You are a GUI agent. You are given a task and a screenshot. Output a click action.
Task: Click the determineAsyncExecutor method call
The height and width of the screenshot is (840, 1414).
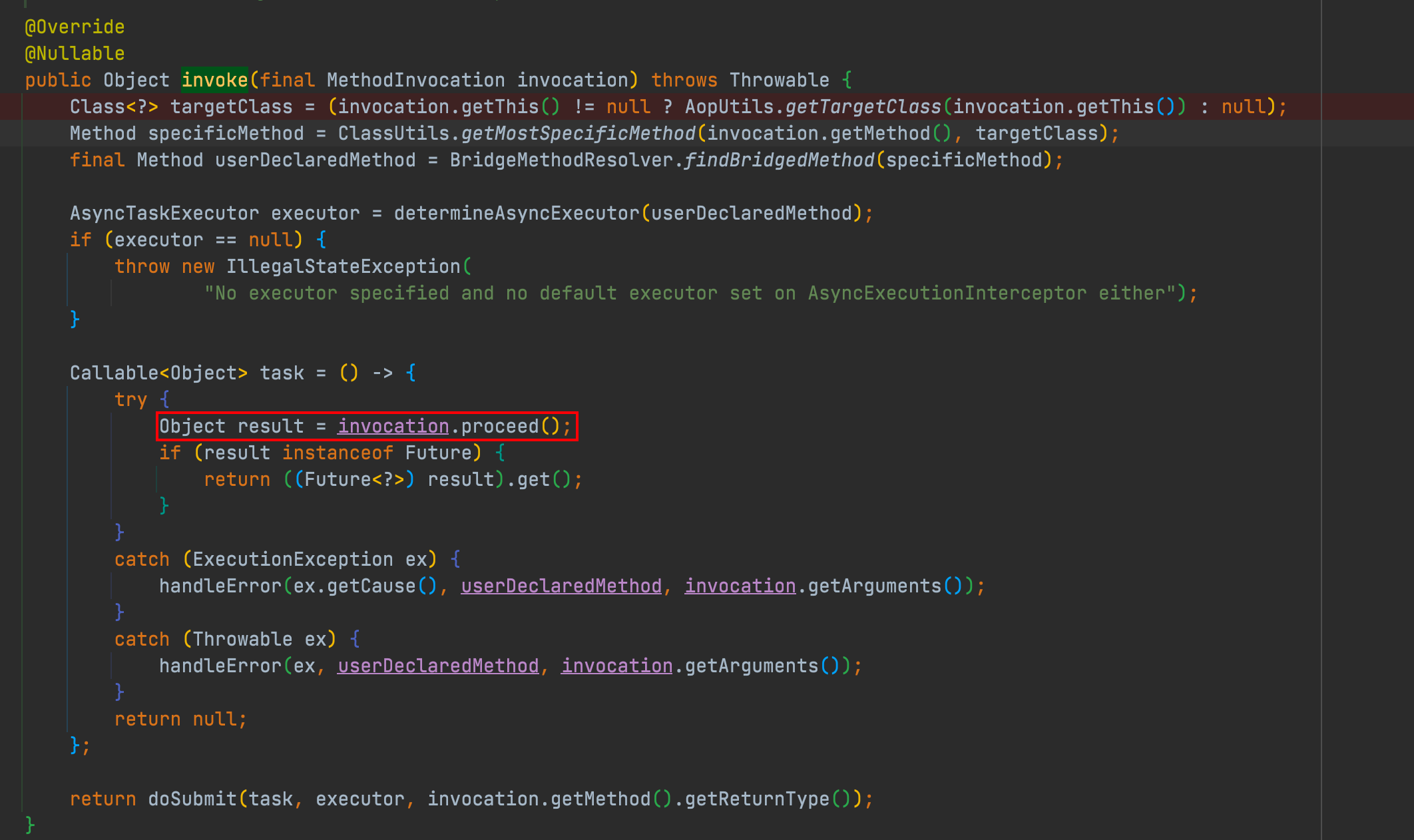click(x=517, y=213)
